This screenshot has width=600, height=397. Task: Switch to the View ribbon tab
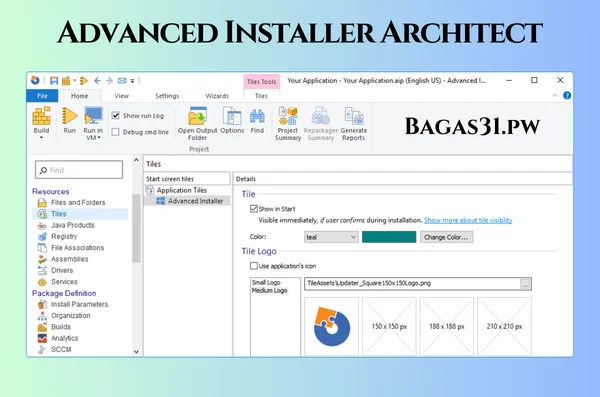pyautogui.click(x=121, y=96)
